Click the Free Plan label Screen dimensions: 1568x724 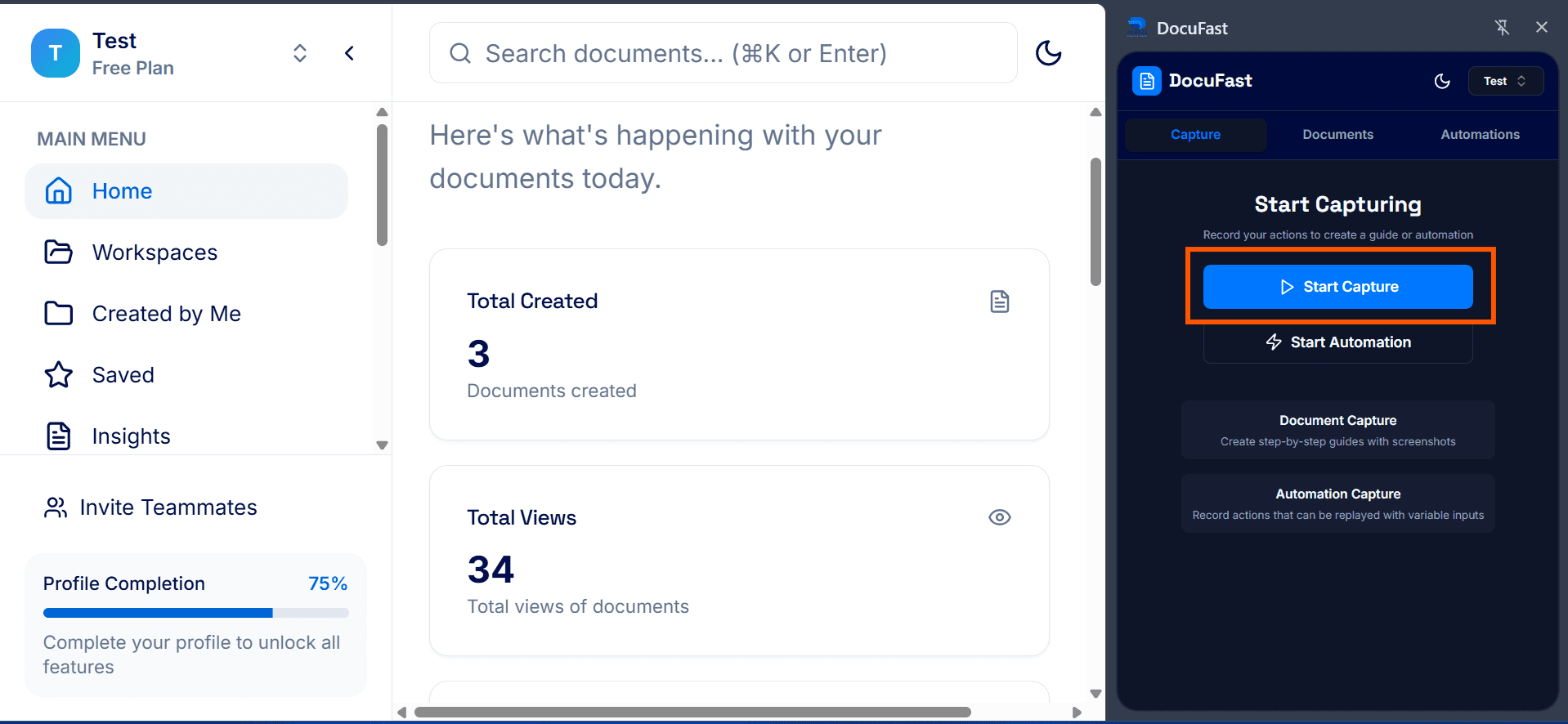pos(133,69)
